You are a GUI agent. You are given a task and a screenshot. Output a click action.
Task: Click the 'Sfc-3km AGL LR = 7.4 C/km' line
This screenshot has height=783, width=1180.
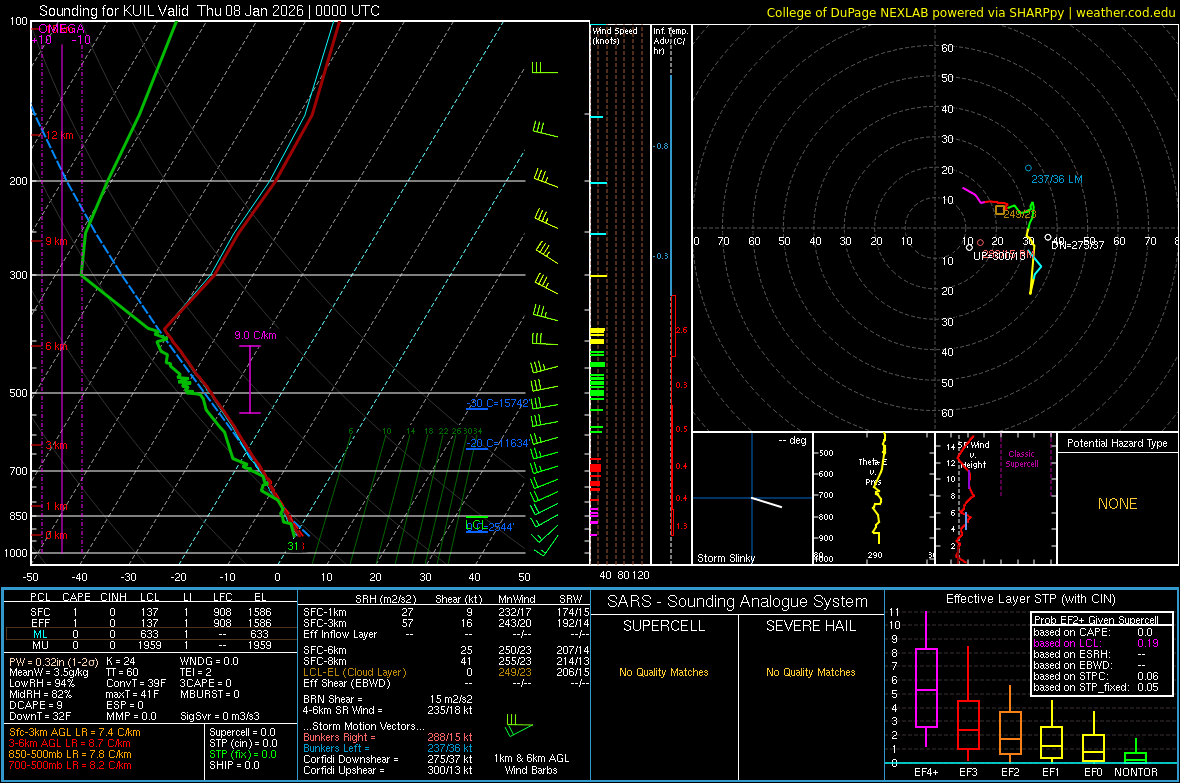click(x=75, y=732)
